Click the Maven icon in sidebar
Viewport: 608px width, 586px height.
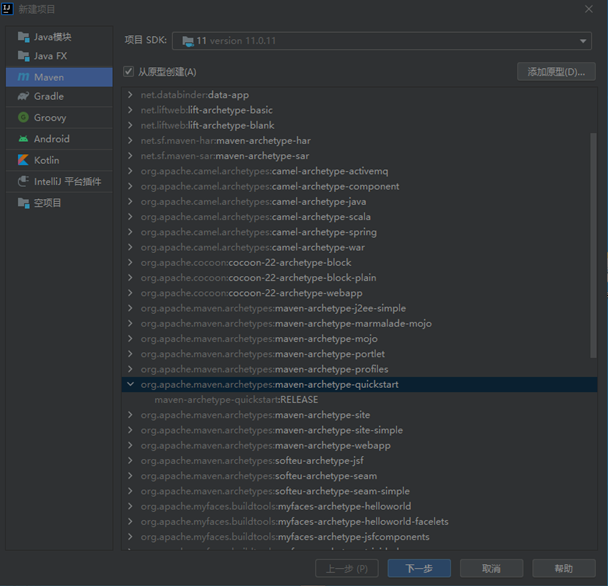click(23, 77)
